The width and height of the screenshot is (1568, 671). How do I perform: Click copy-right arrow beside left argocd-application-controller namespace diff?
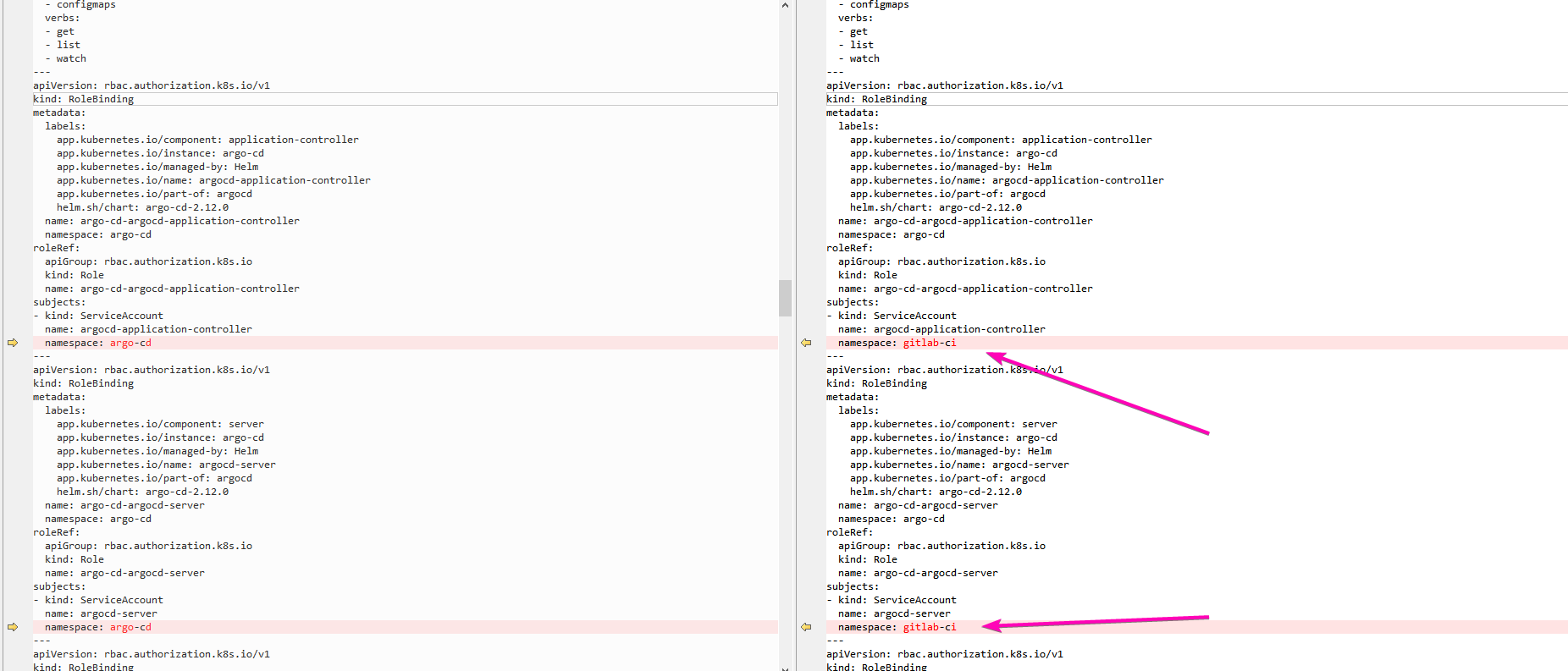(13, 343)
